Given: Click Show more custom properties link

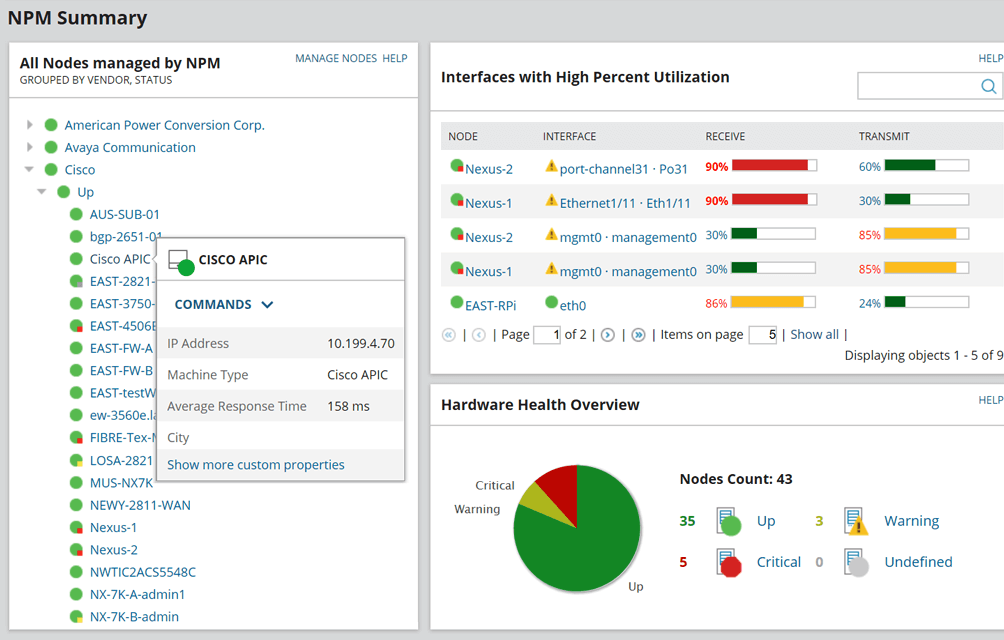Looking at the screenshot, I should click(256, 465).
